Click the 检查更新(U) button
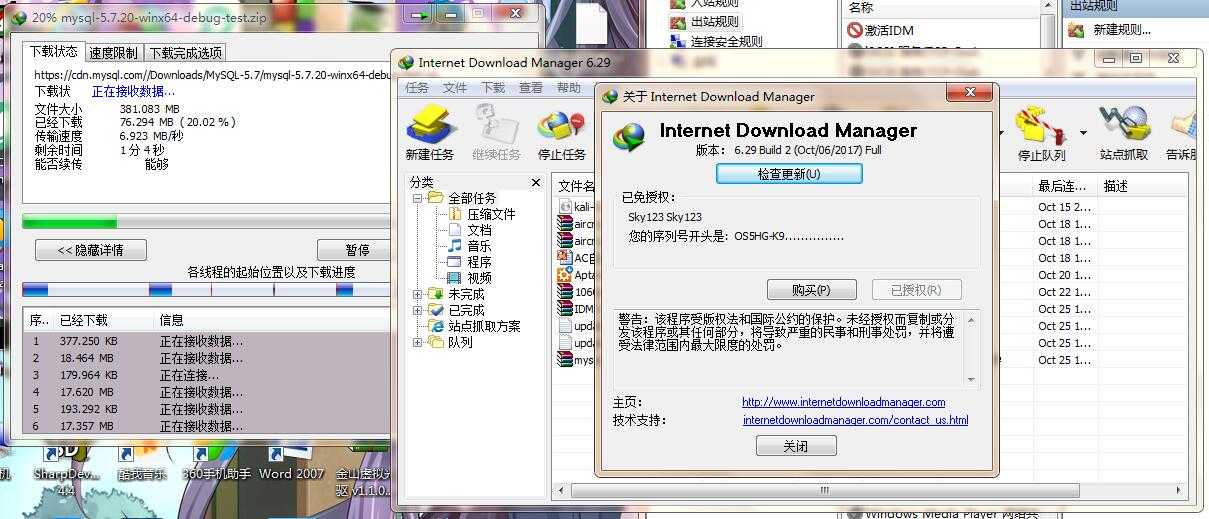 [789, 174]
